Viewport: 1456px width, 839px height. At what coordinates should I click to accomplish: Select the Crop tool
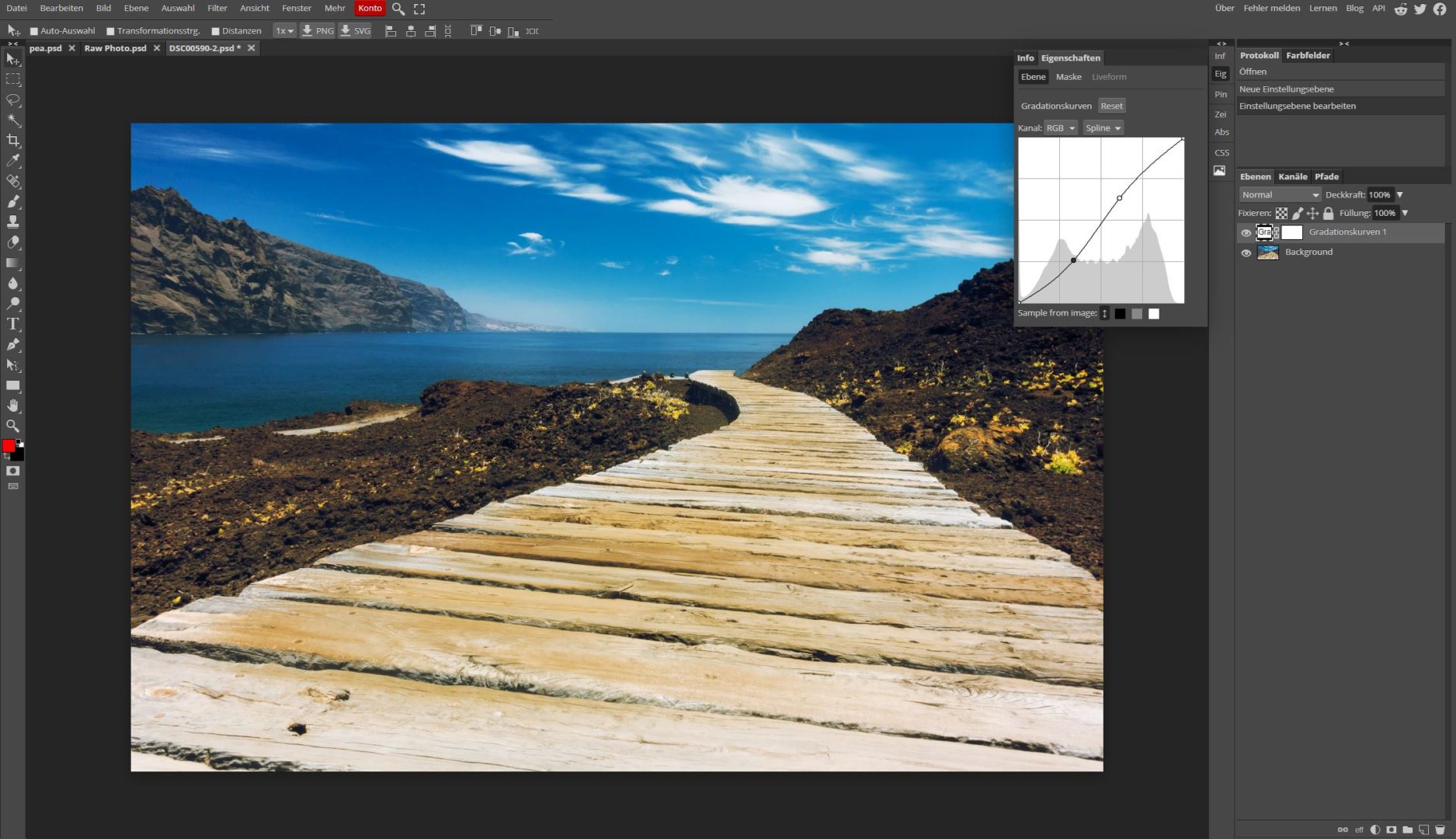tap(12, 141)
